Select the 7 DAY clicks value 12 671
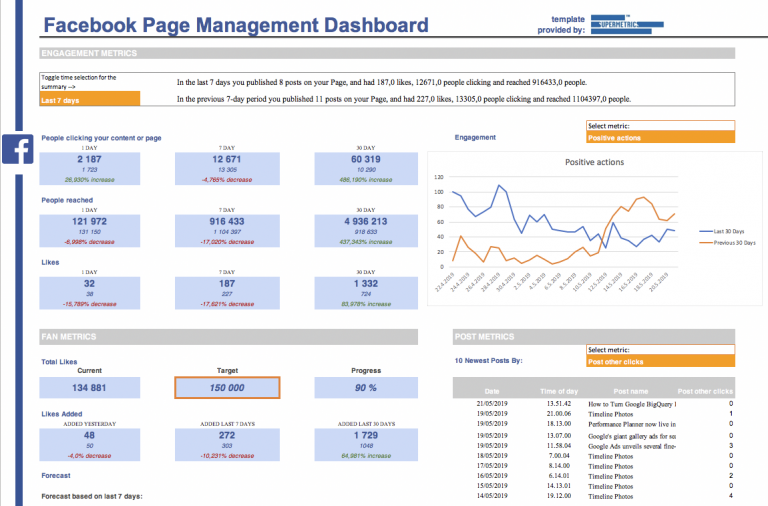Screen dimensions: 768x506 click(227, 159)
